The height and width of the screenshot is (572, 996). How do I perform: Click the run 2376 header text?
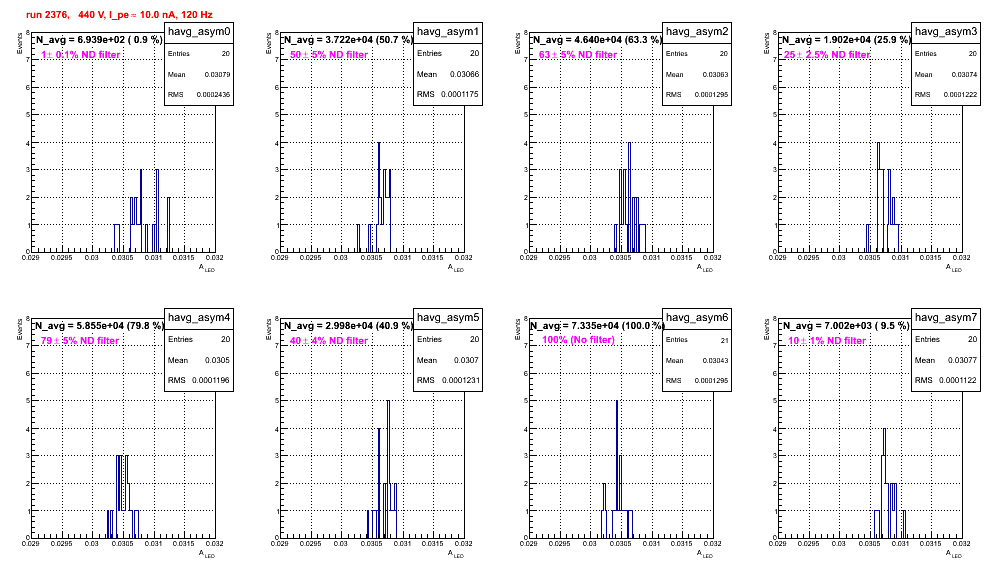tap(119, 15)
